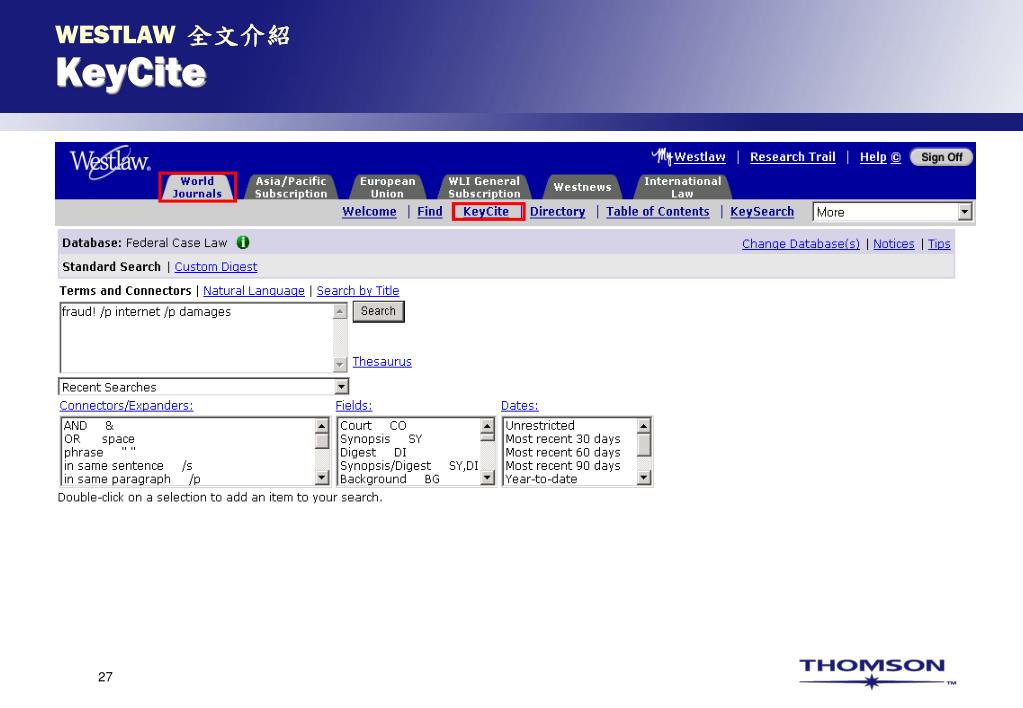Viewport: 1023px width, 708px height.
Task: Switch to Custom Digest search
Action: pos(216,267)
